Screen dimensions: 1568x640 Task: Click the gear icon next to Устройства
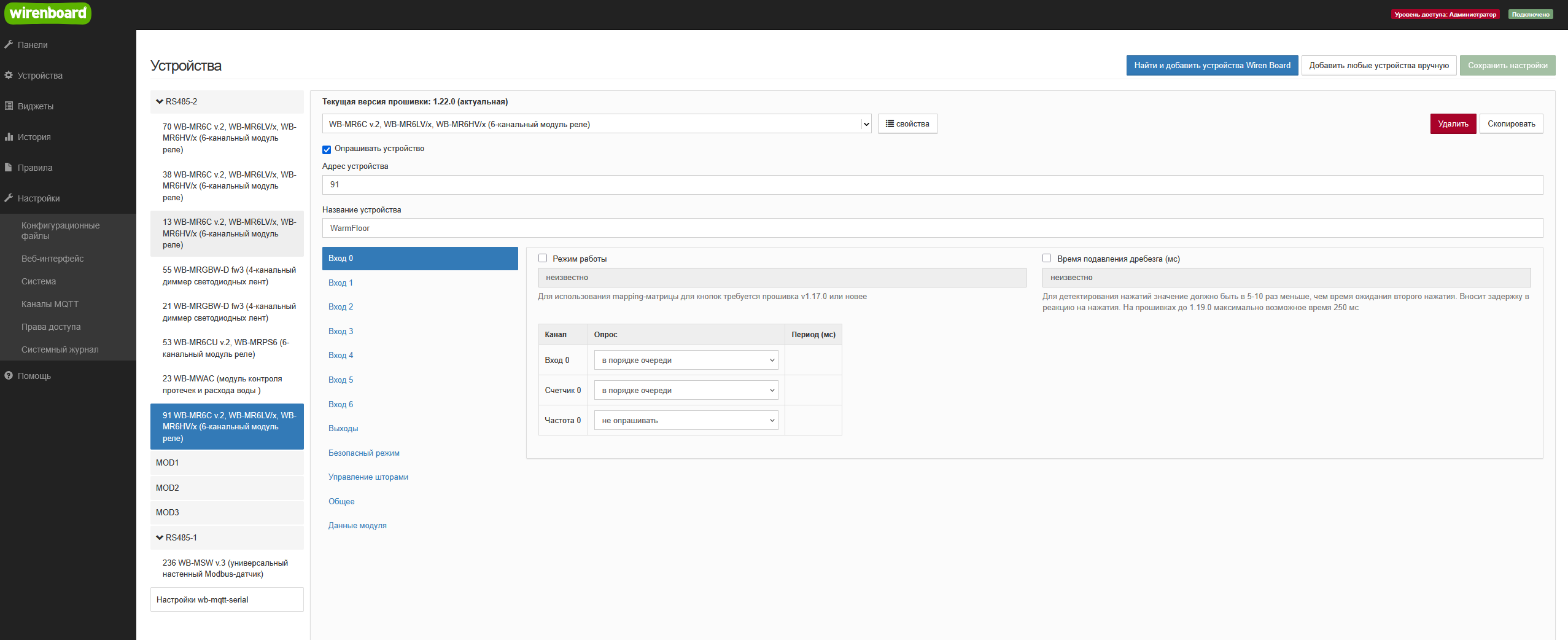9,75
